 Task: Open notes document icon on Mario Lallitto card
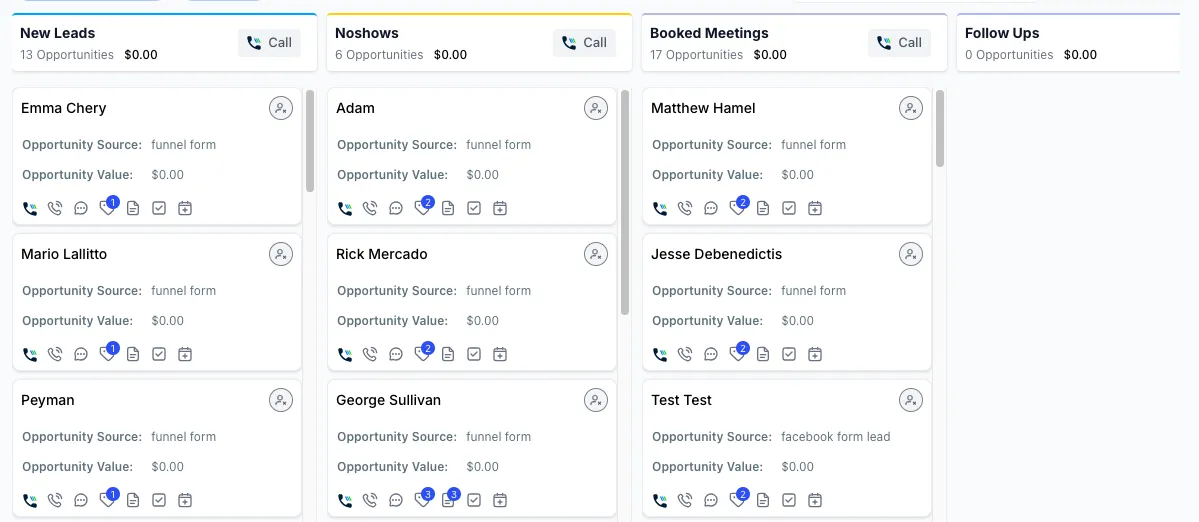click(133, 354)
